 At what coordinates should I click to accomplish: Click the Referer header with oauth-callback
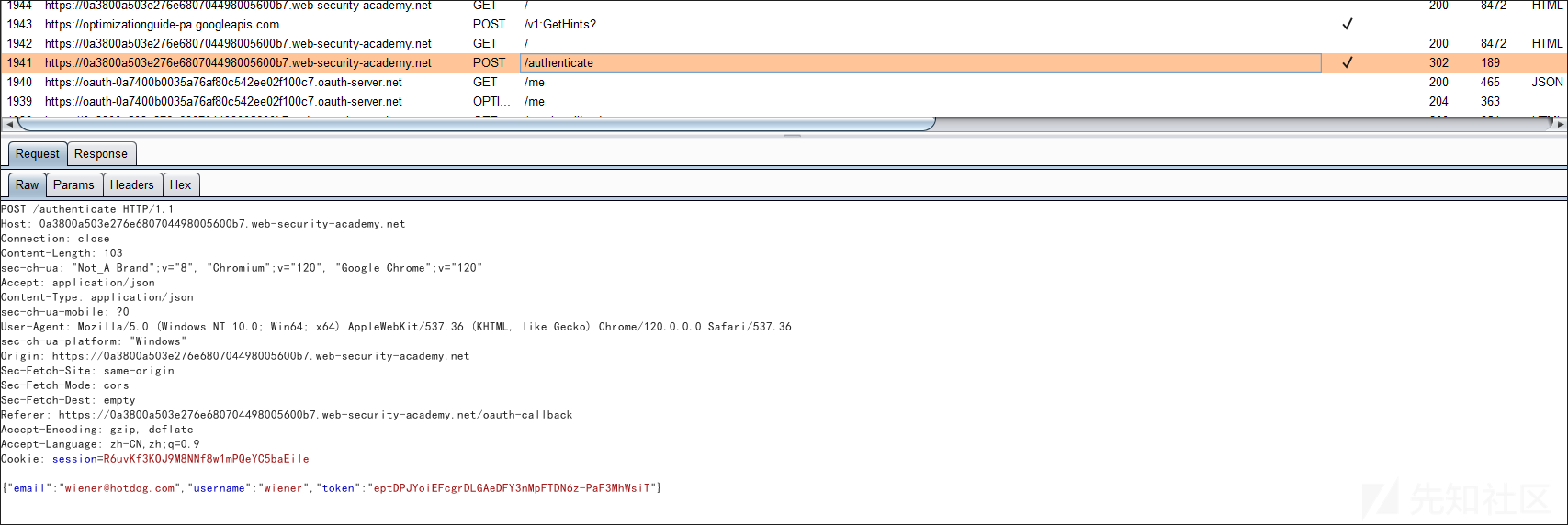pyautogui.click(x=287, y=415)
